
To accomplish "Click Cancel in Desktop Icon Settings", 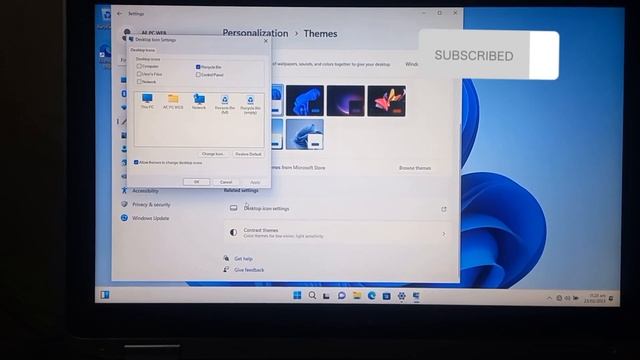I will (226, 182).
